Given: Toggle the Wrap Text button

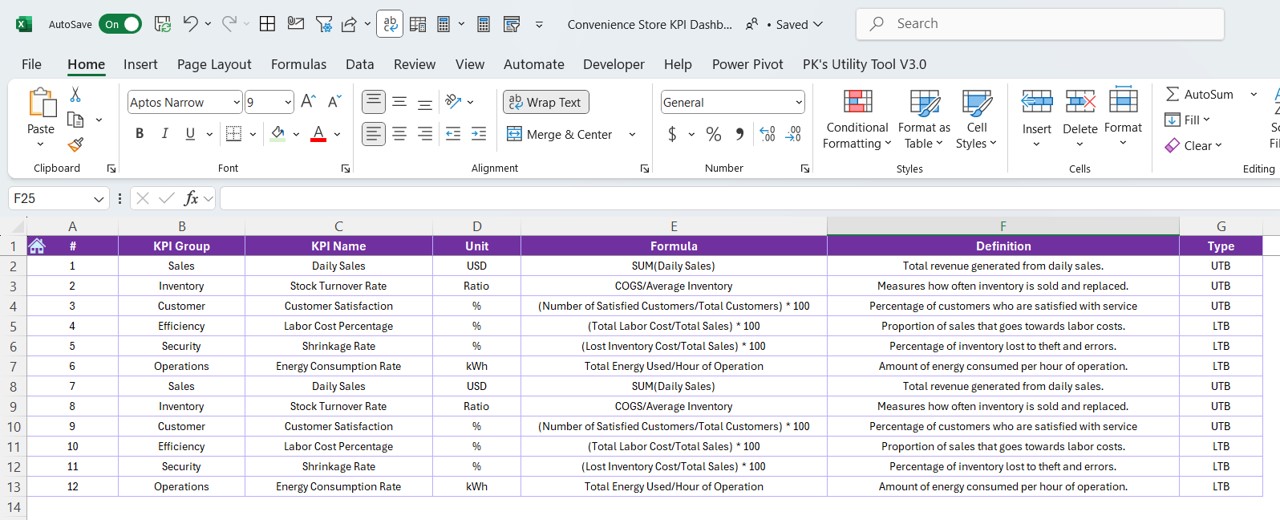Looking at the screenshot, I should (x=545, y=102).
